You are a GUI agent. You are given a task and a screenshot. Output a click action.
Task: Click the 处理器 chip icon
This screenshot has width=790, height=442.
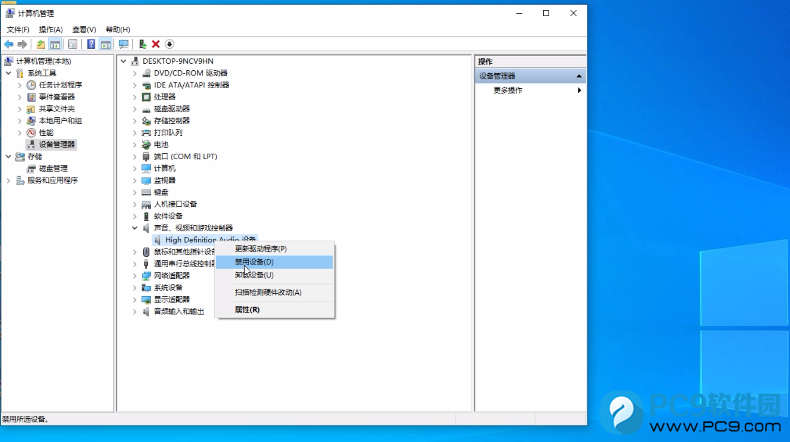point(146,97)
